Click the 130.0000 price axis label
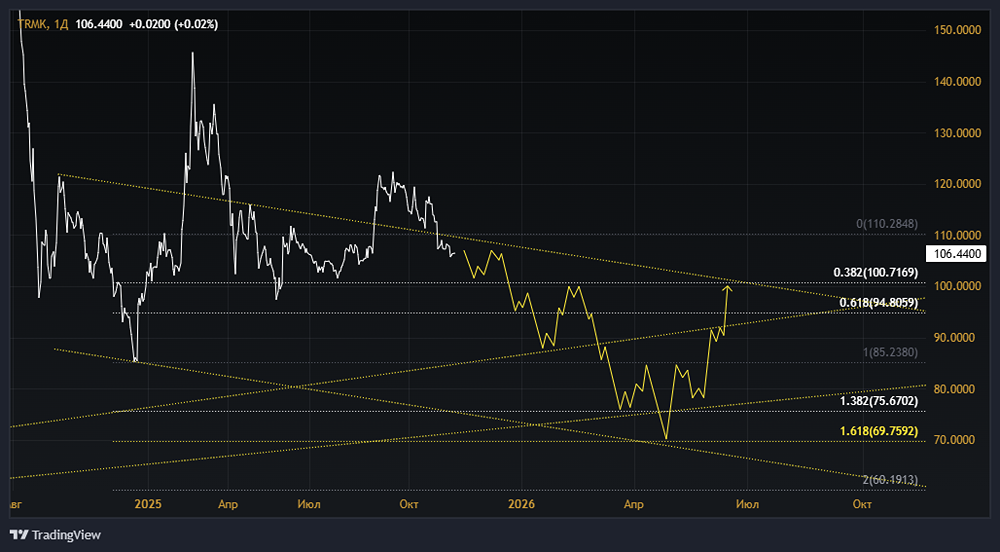 coord(957,133)
